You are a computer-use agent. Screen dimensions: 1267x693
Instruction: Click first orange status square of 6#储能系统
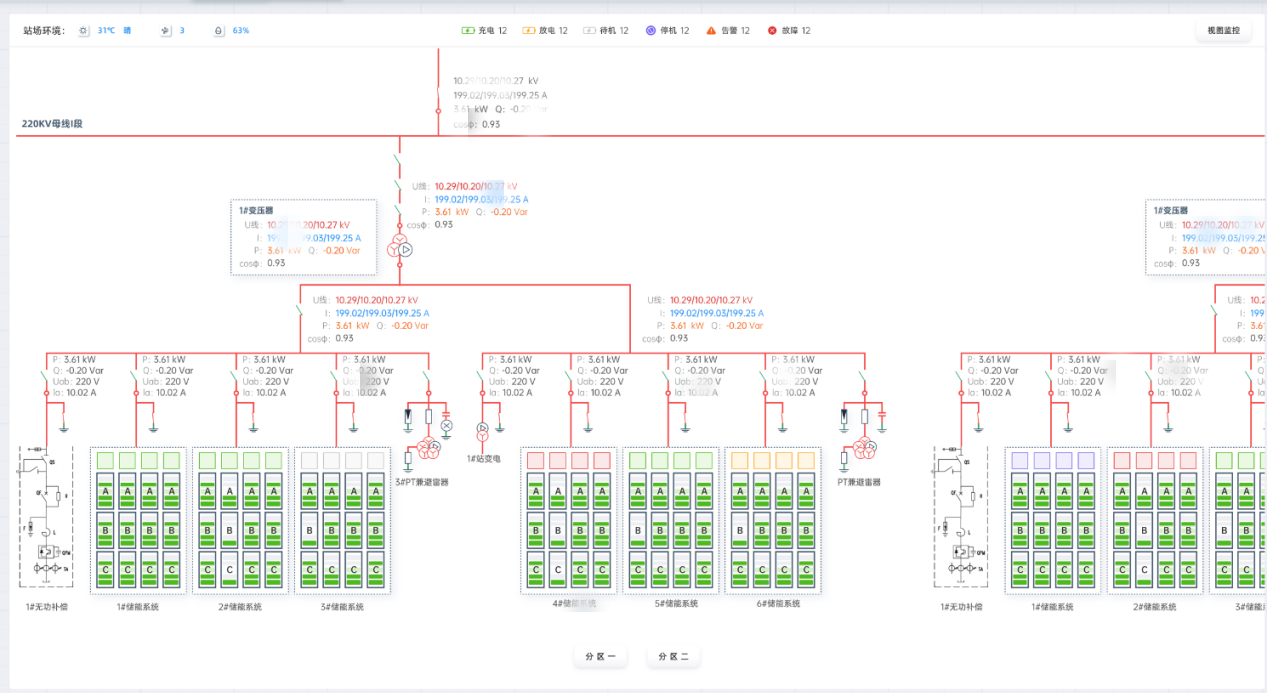[x=739, y=461]
